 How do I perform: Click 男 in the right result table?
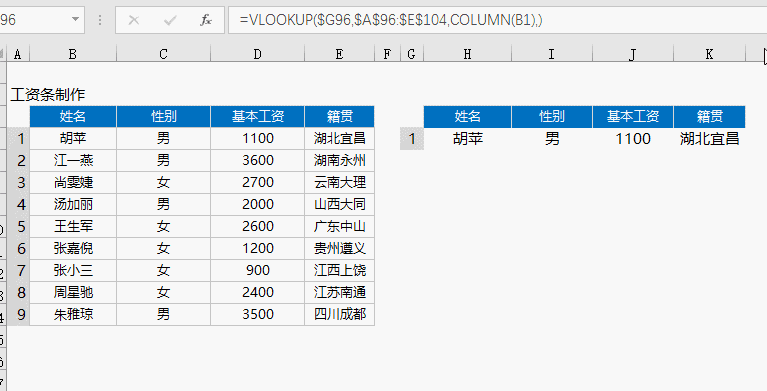pos(552,139)
